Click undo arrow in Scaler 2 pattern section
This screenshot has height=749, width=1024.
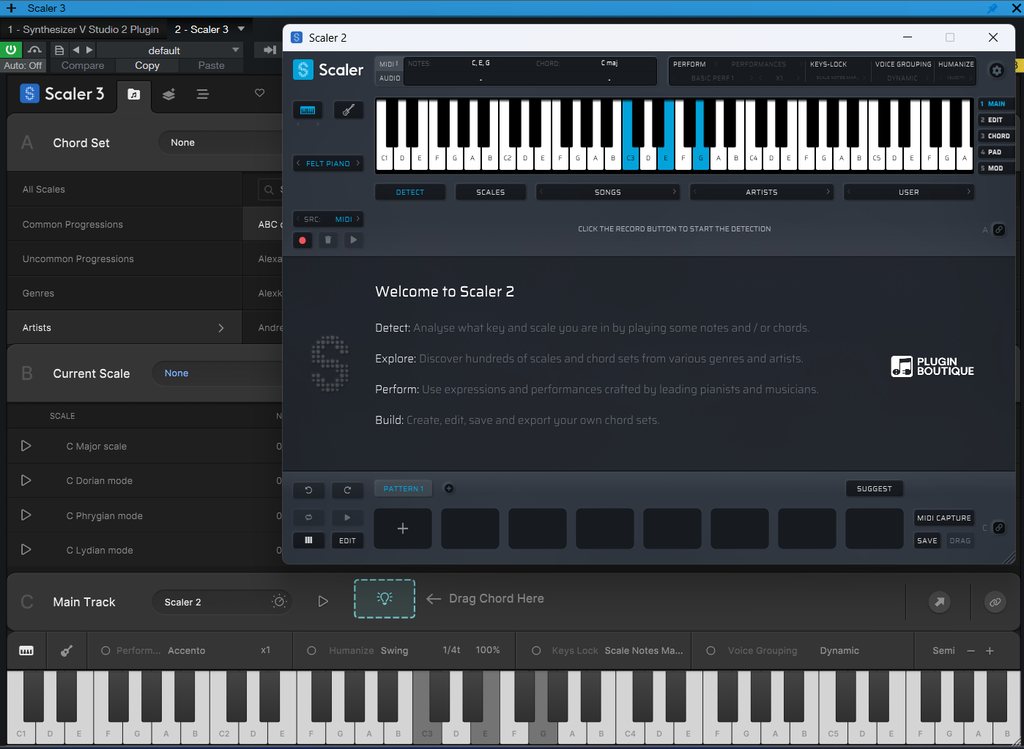coord(308,490)
